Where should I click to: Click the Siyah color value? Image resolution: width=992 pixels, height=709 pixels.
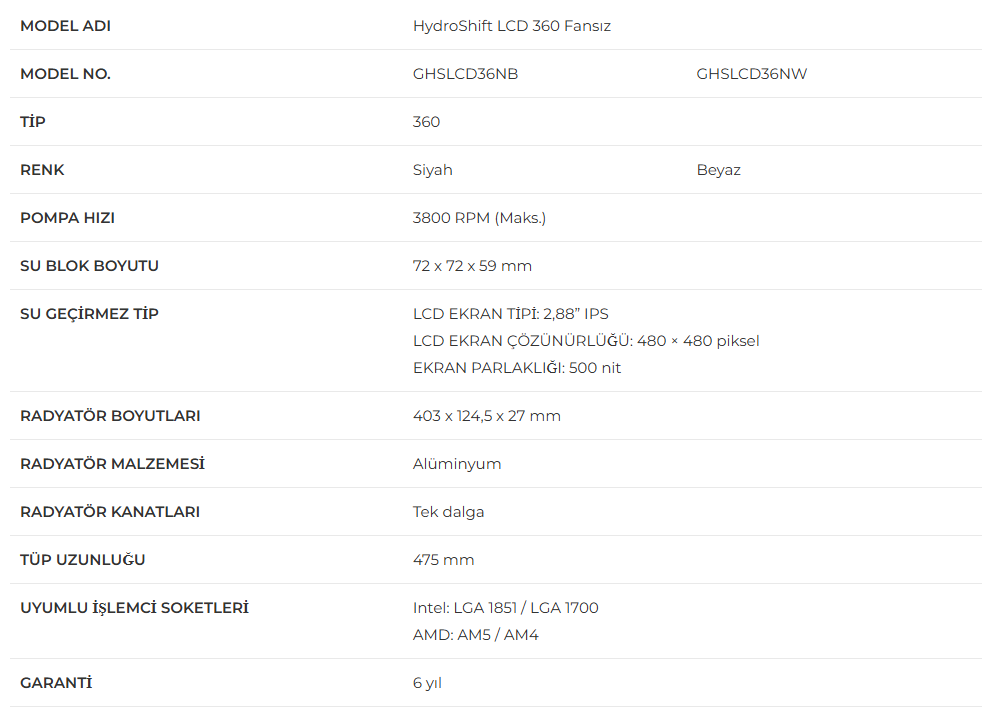432,170
